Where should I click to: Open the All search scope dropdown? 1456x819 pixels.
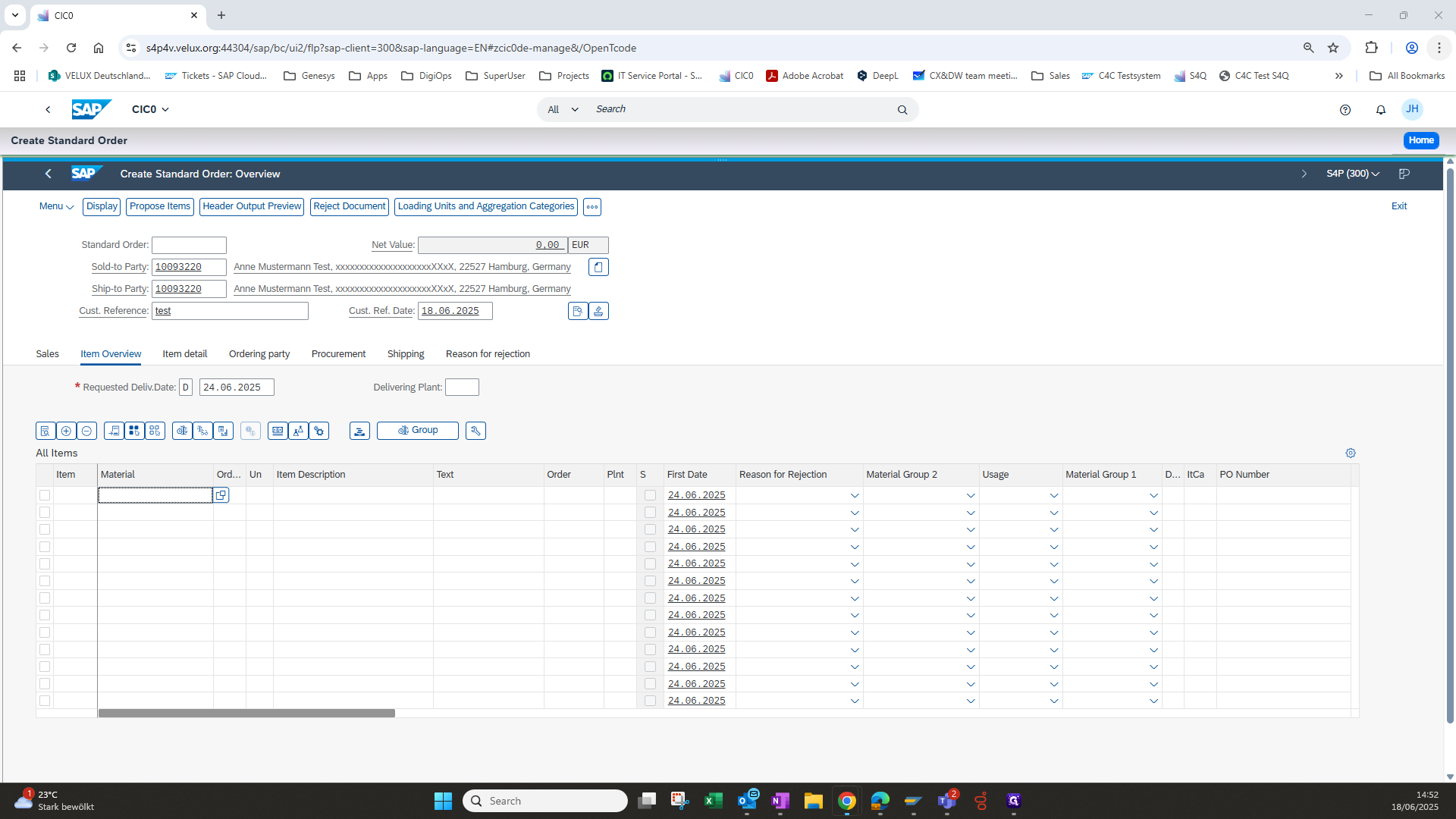click(563, 110)
